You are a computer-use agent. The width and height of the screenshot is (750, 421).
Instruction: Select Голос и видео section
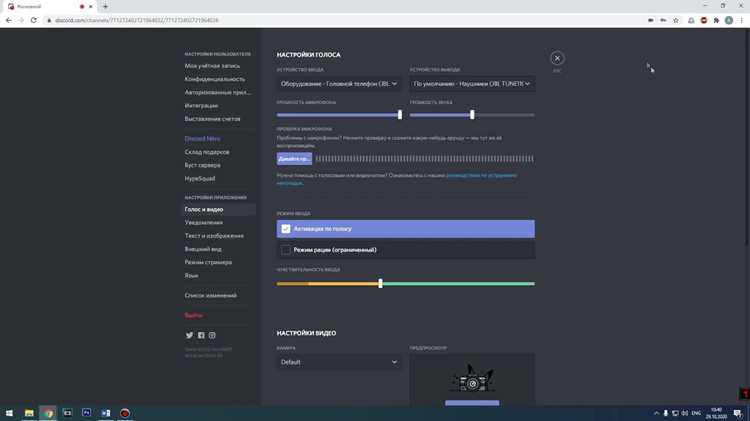(x=219, y=210)
